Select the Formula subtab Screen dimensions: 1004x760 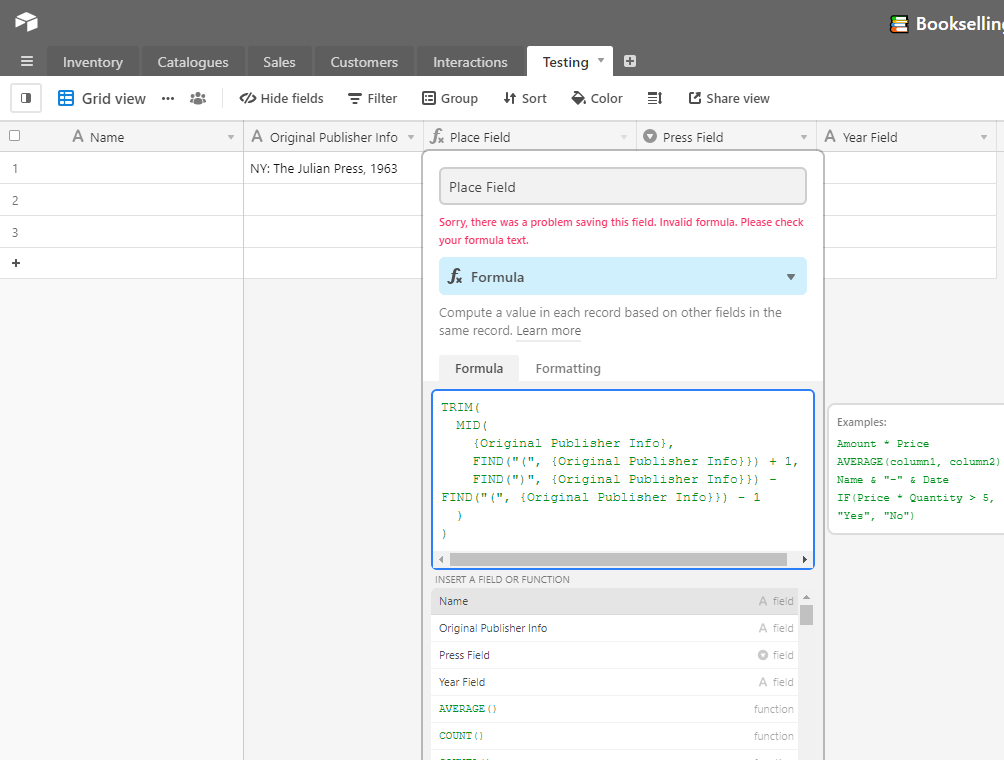[x=479, y=369]
